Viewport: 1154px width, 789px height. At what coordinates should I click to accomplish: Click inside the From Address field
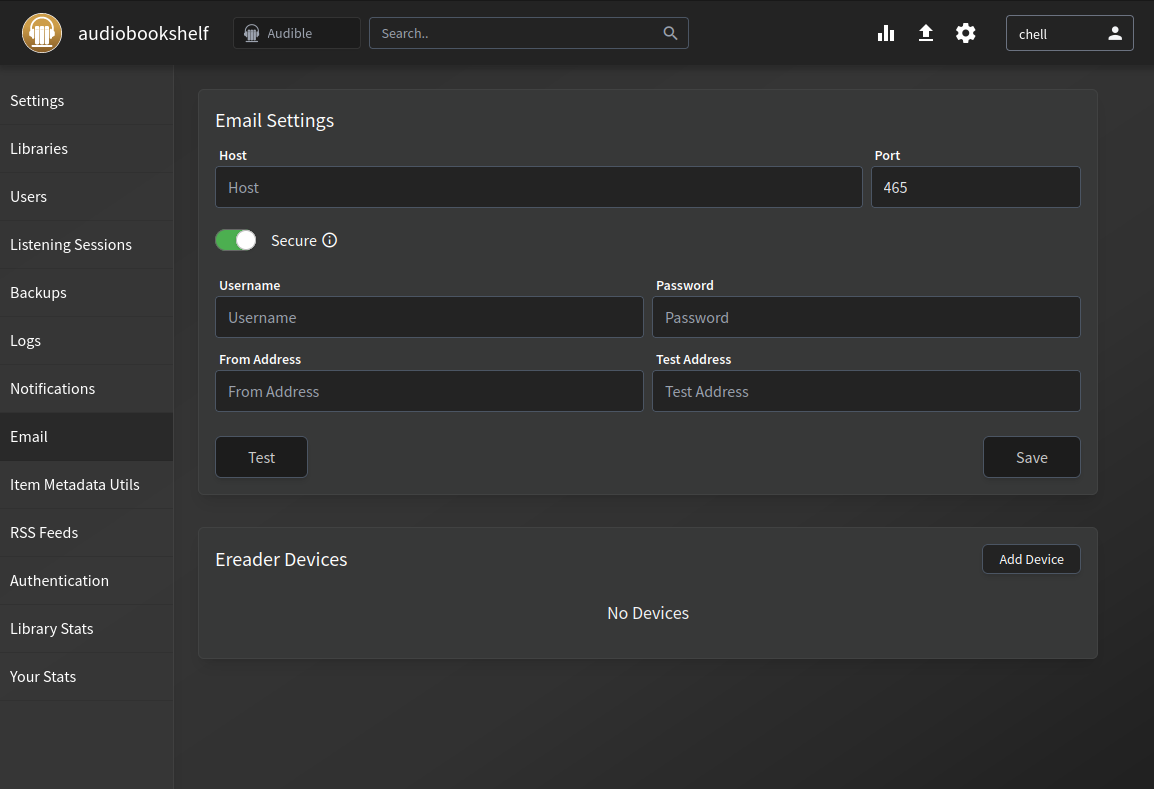[x=429, y=391]
